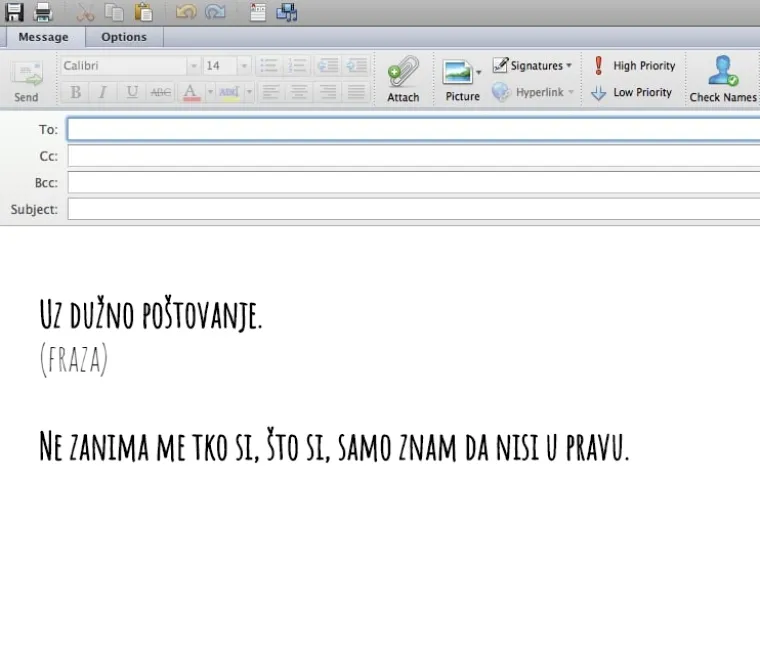Expand the font size 14 dropdown
The image size is (760, 652).
[244, 66]
